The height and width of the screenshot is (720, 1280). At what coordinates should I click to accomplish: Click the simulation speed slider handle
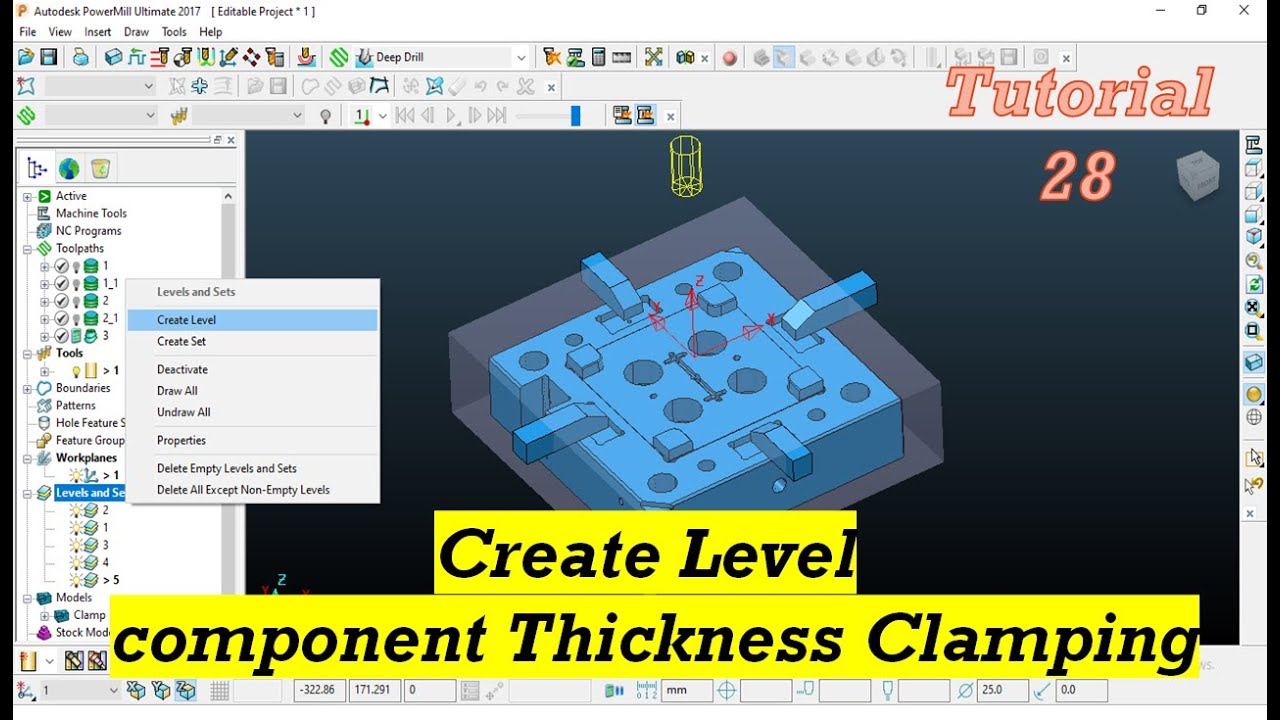click(575, 116)
